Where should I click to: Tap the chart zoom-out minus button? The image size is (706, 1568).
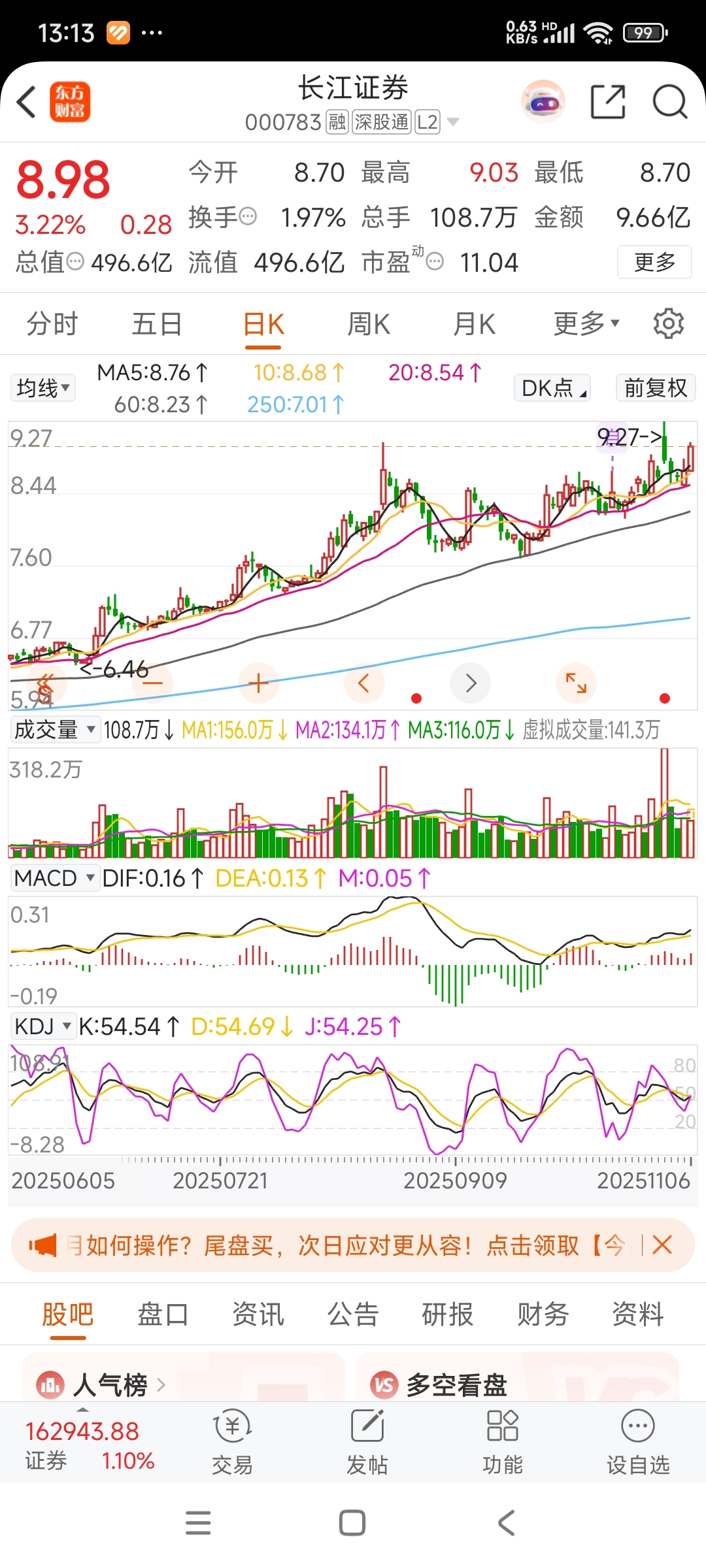(x=152, y=683)
